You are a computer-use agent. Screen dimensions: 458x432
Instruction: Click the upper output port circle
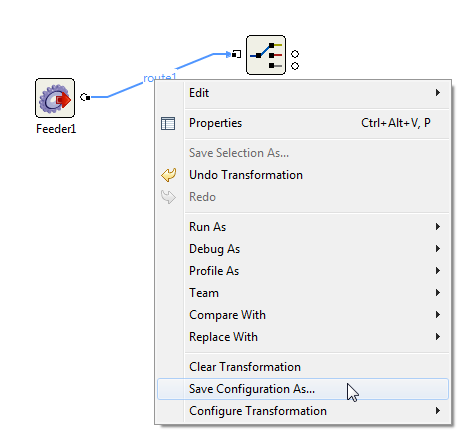[295, 54]
